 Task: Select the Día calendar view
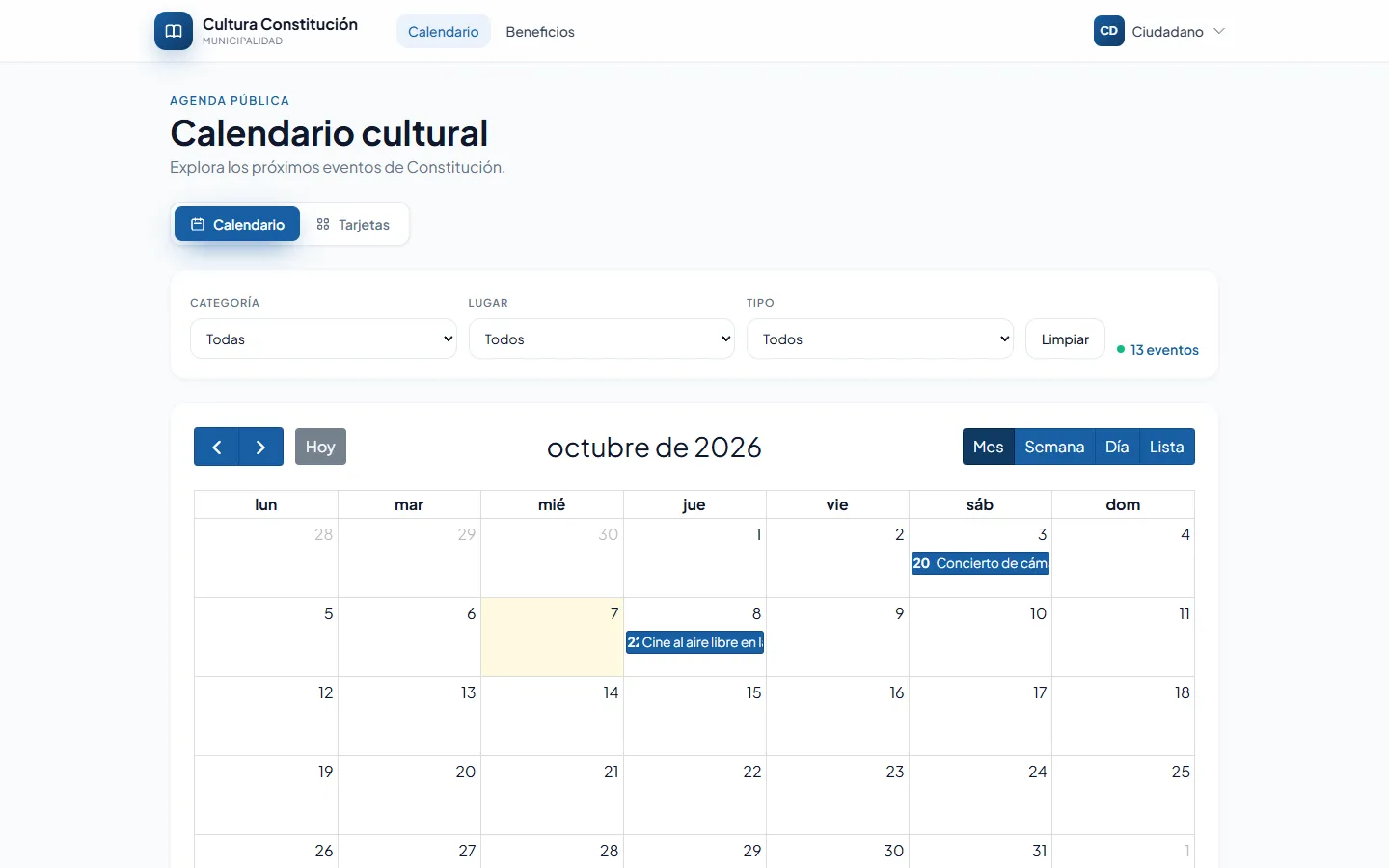1117,447
